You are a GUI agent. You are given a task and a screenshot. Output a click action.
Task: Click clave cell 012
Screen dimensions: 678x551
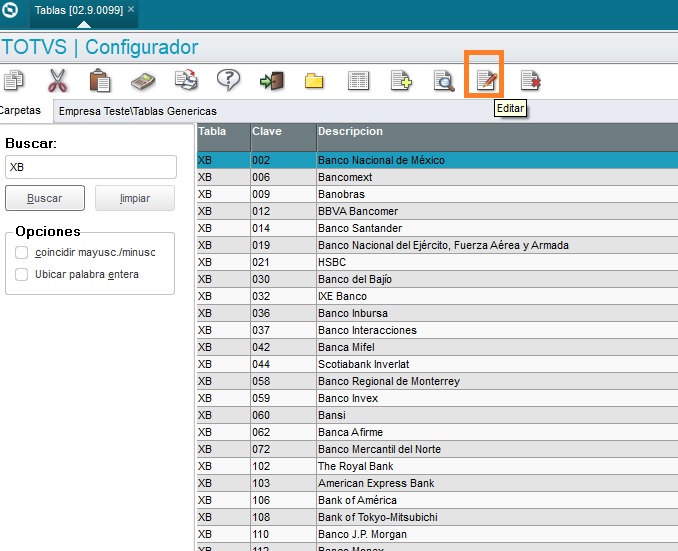point(284,211)
